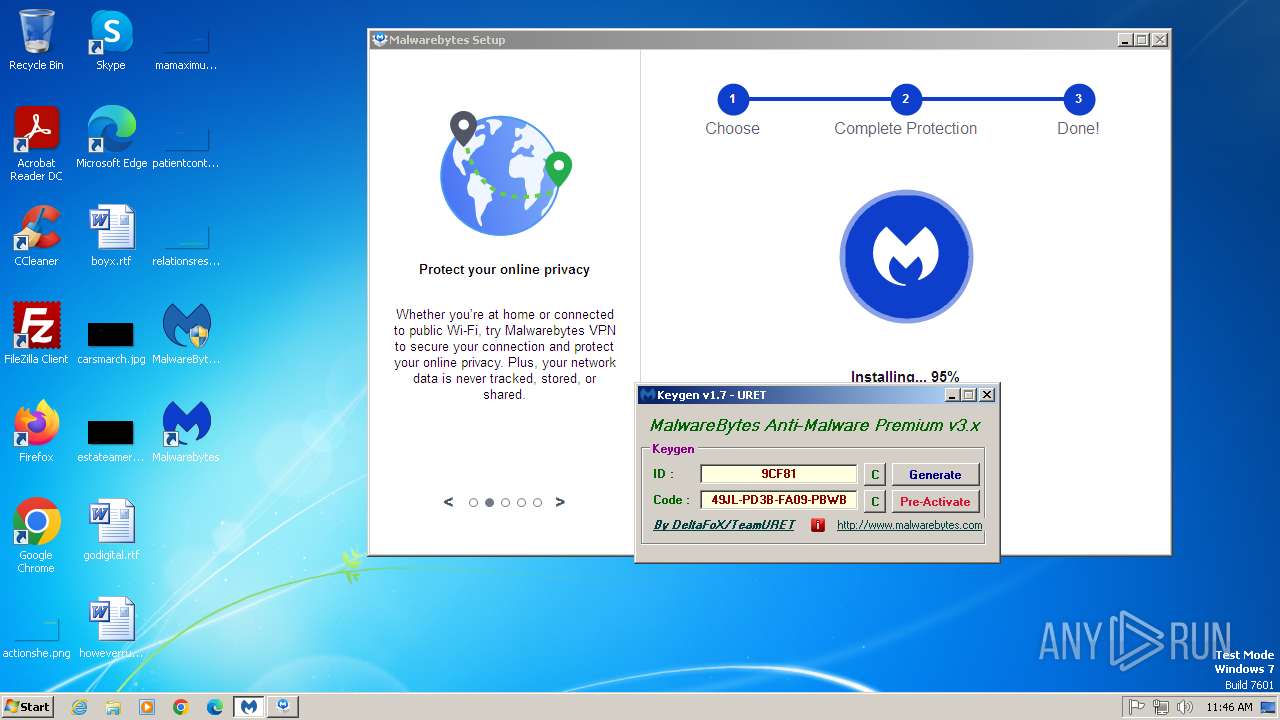The width and height of the screenshot is (1280, 720).
Task: Open Edge from the taskbar
Action: tap(215, 707)
